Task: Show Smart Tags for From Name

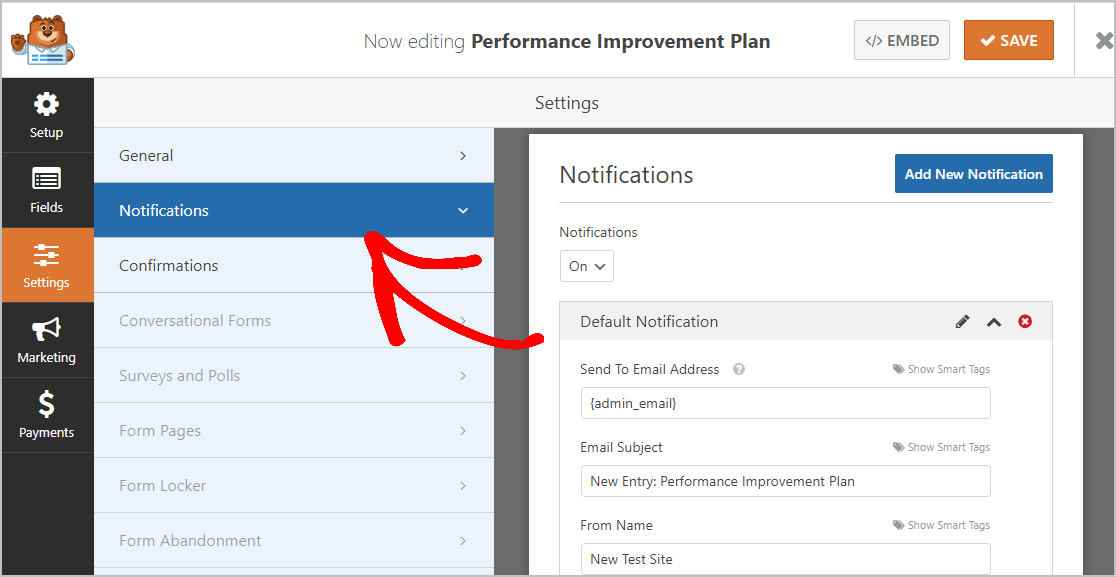Action: pos(941,525)
